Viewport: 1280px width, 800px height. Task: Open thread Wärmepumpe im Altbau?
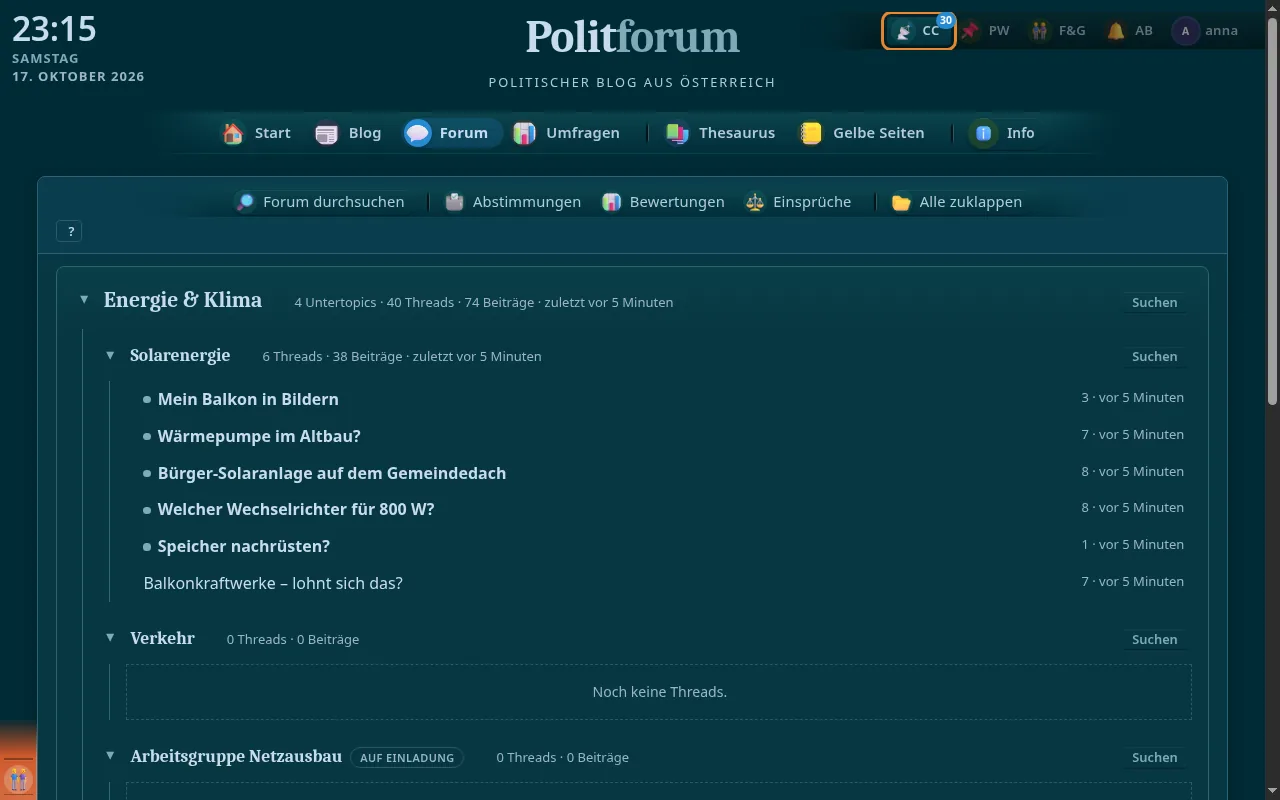tap(259, 436)
